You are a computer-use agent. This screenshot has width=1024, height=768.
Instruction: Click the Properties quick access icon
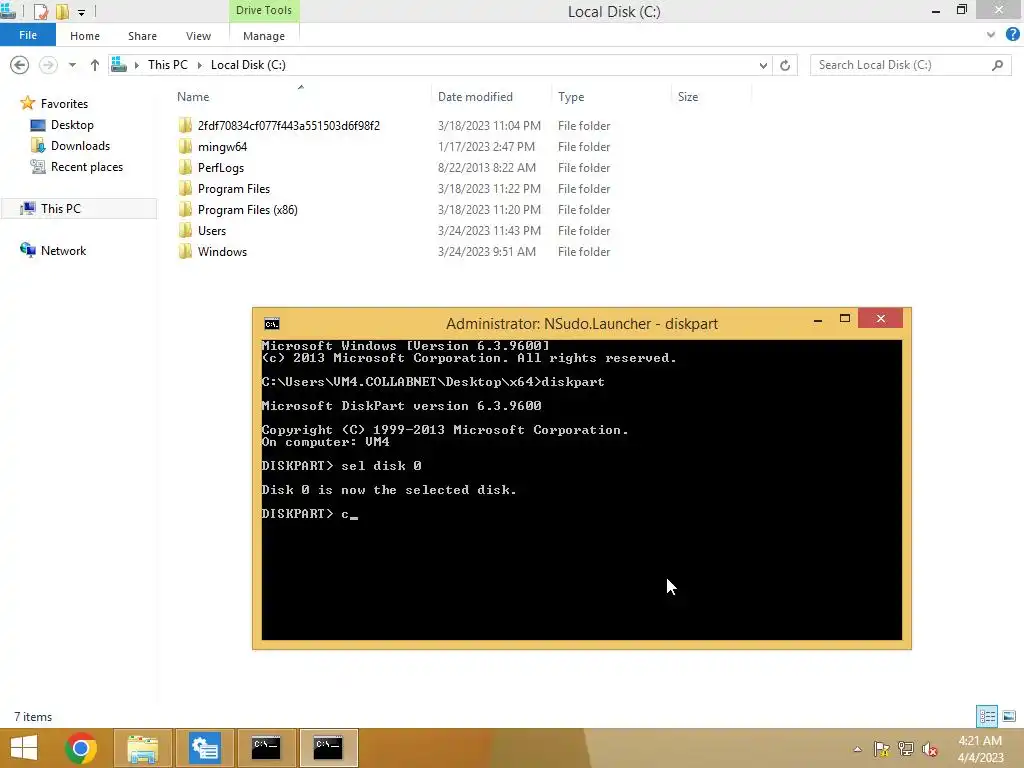40,11
